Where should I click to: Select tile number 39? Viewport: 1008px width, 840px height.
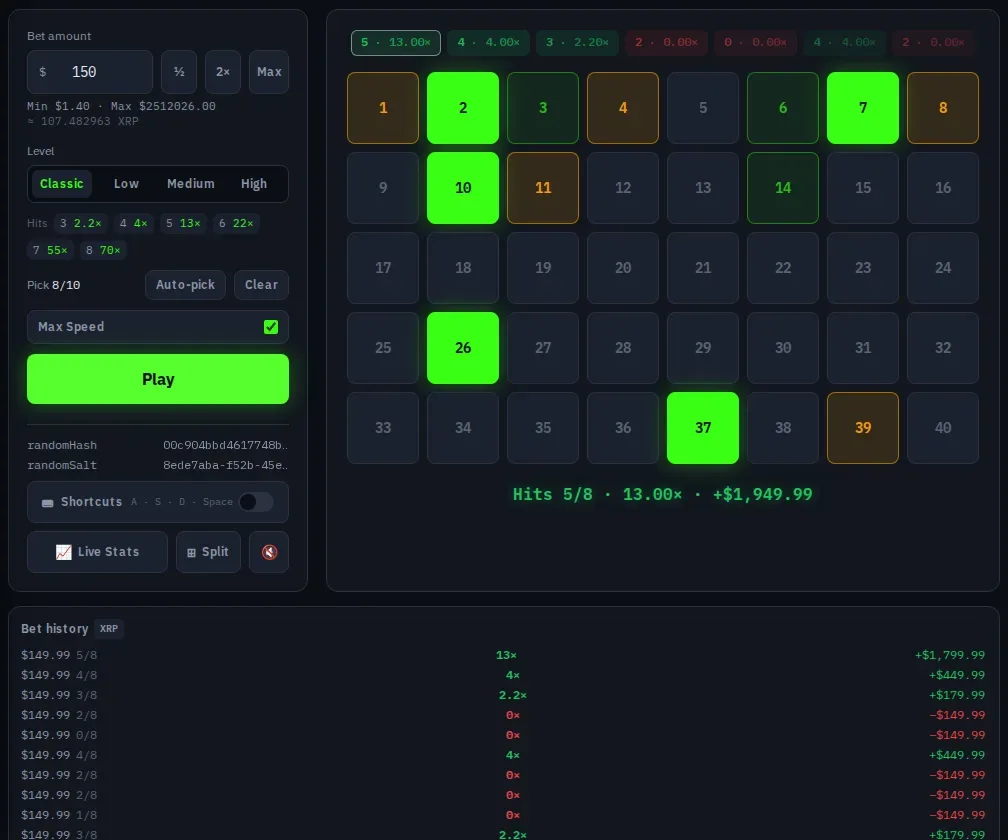(863, 428)
